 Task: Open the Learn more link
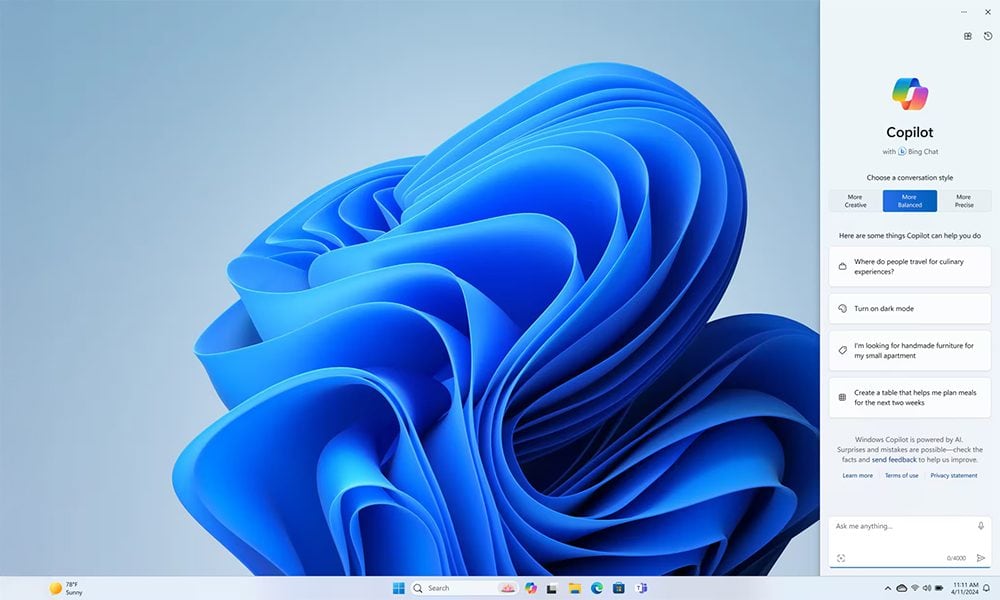point(857,476)
